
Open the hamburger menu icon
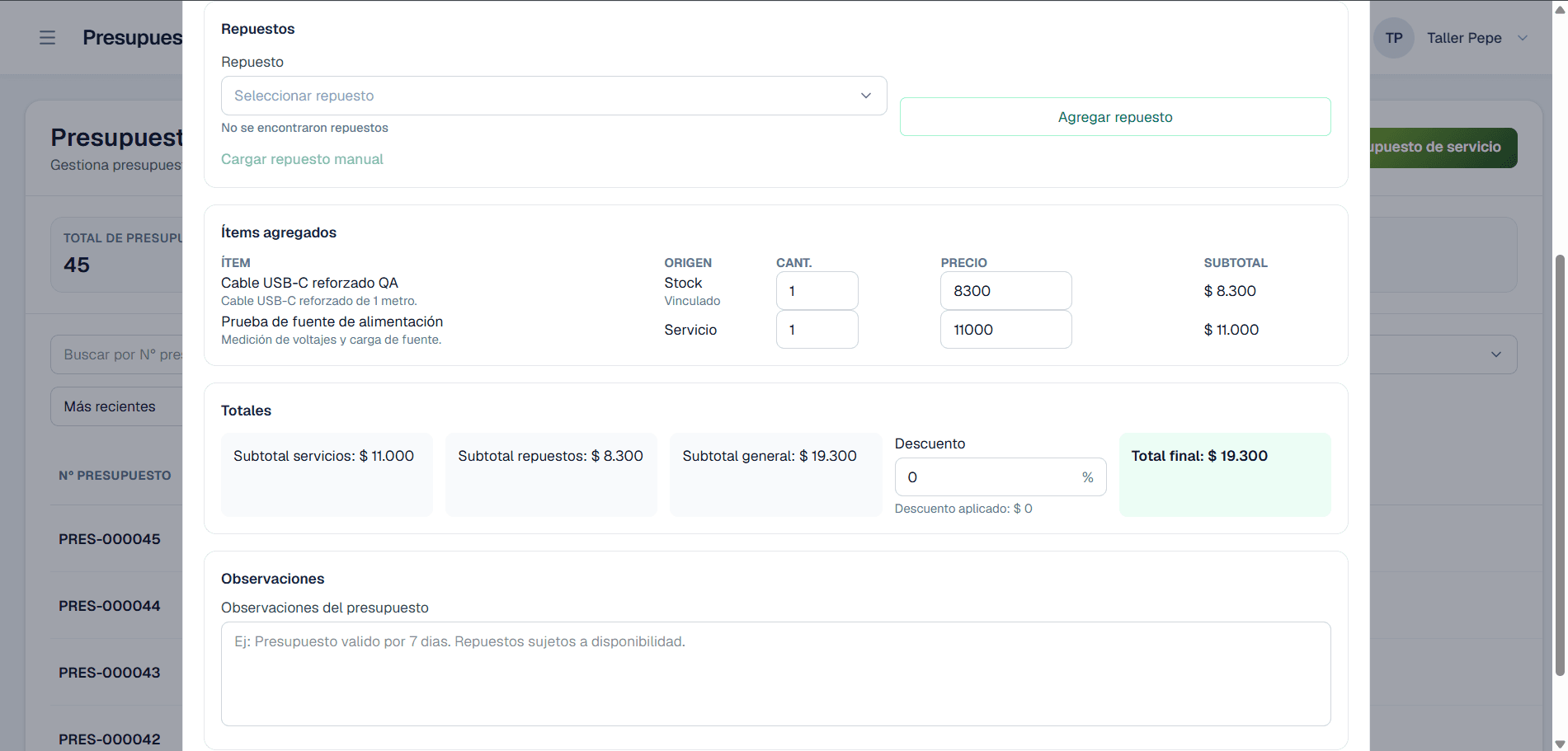[47, 38]
